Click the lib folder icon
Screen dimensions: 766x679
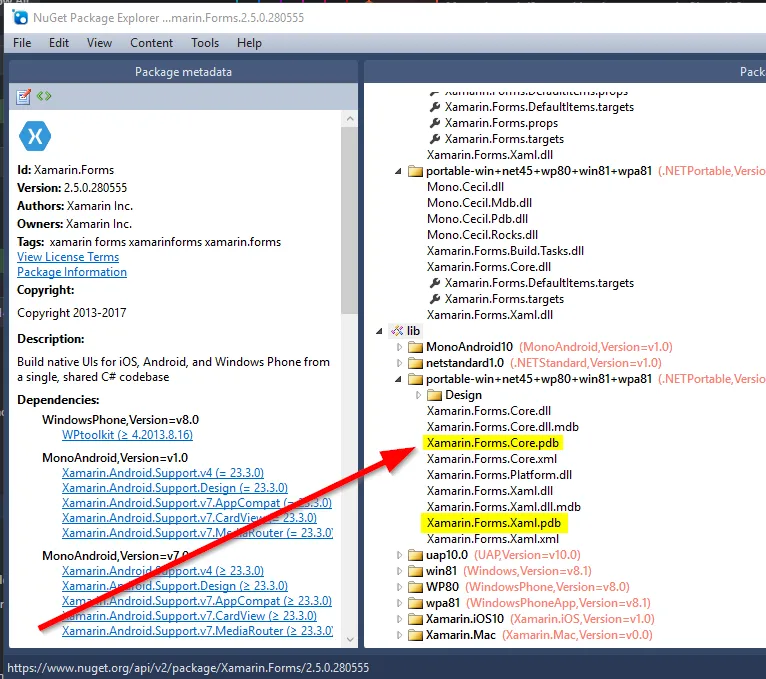397,331
